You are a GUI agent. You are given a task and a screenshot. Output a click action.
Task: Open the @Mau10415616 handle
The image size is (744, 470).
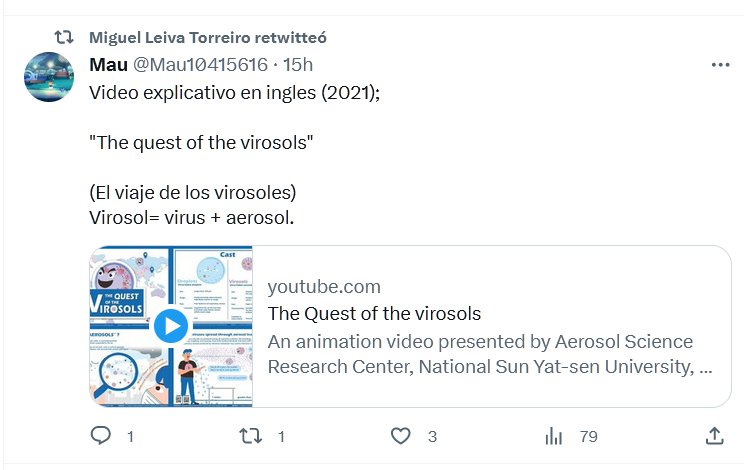(x=200, y=65)
